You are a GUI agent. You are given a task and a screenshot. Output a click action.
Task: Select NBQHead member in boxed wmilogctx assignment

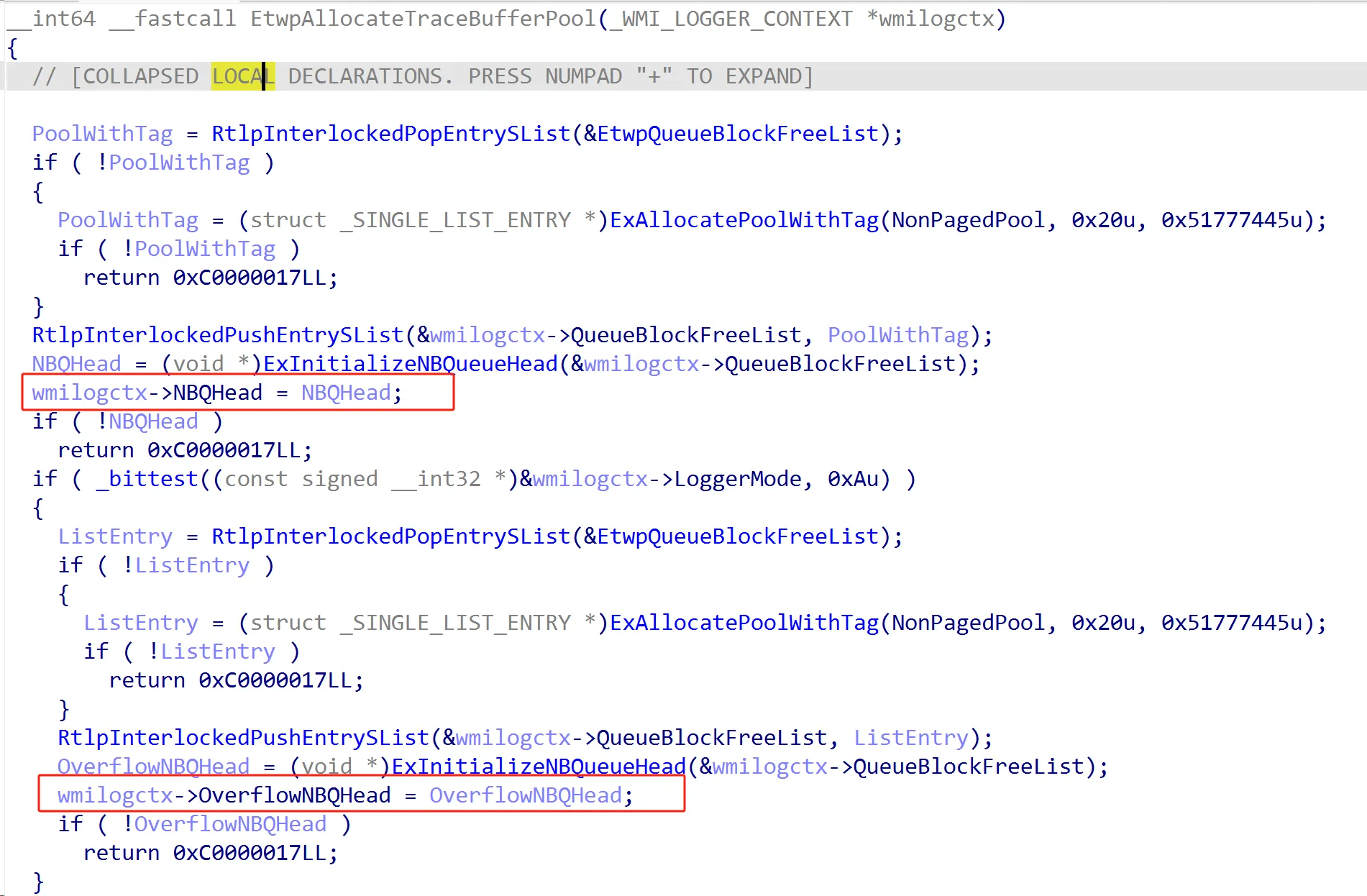click(217, 393)
